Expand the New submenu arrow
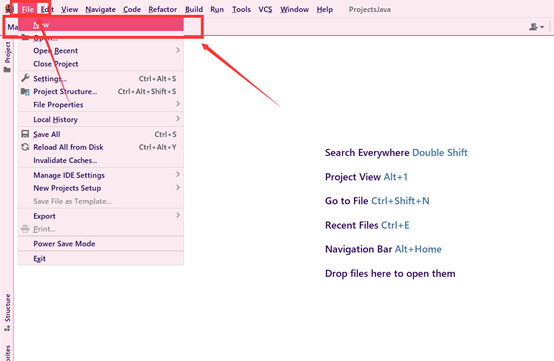The image size is (554, 361). [178, 24]
